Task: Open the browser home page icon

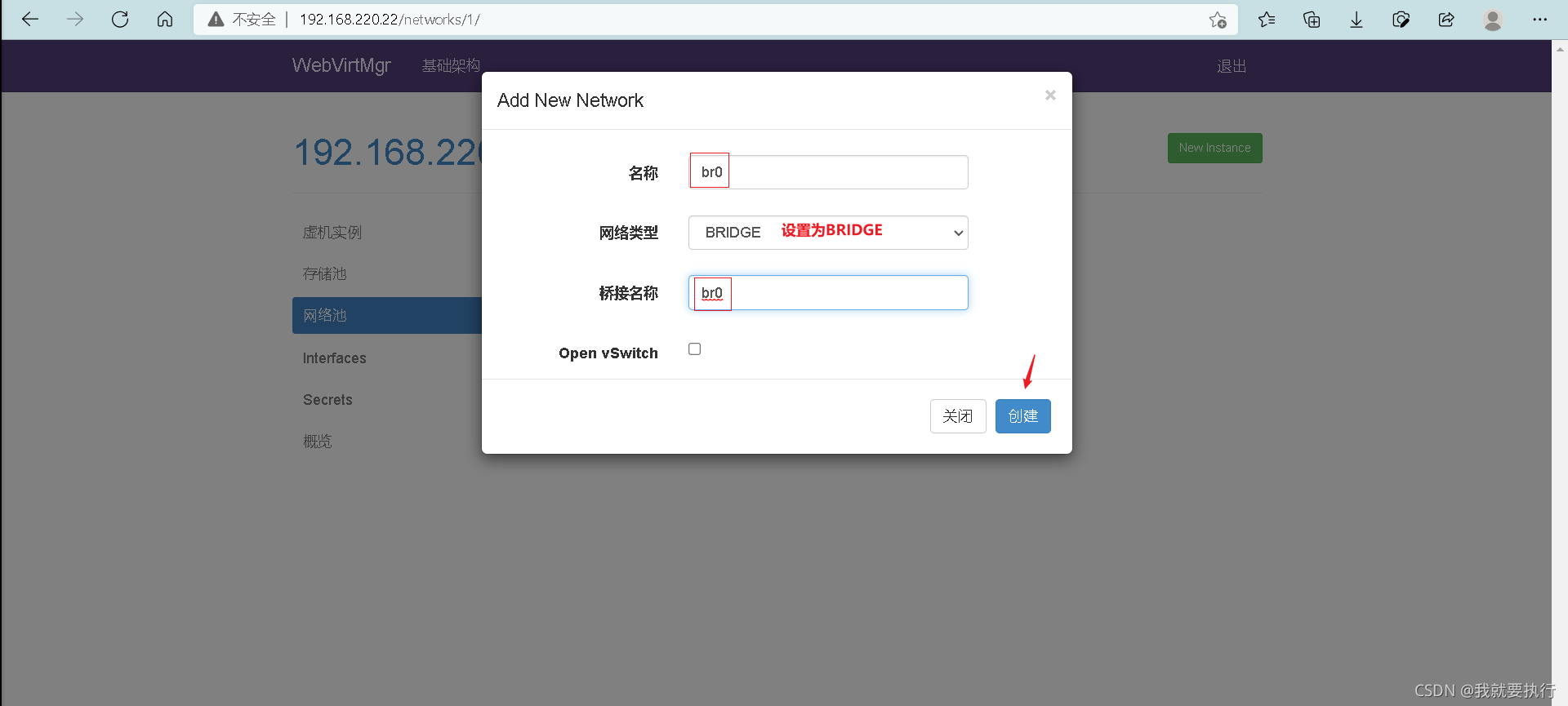Action: pos(165,20)
